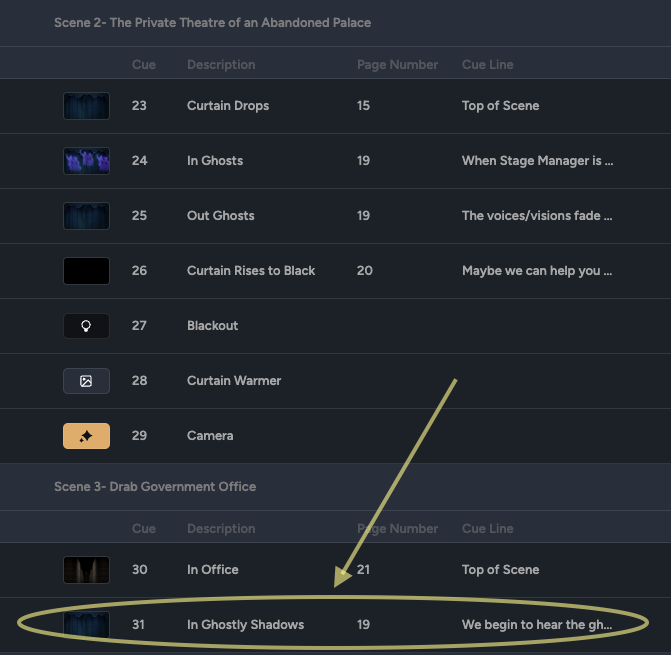Select the 'Blackout' description
671x655 pixels.
tap(212, 326)
